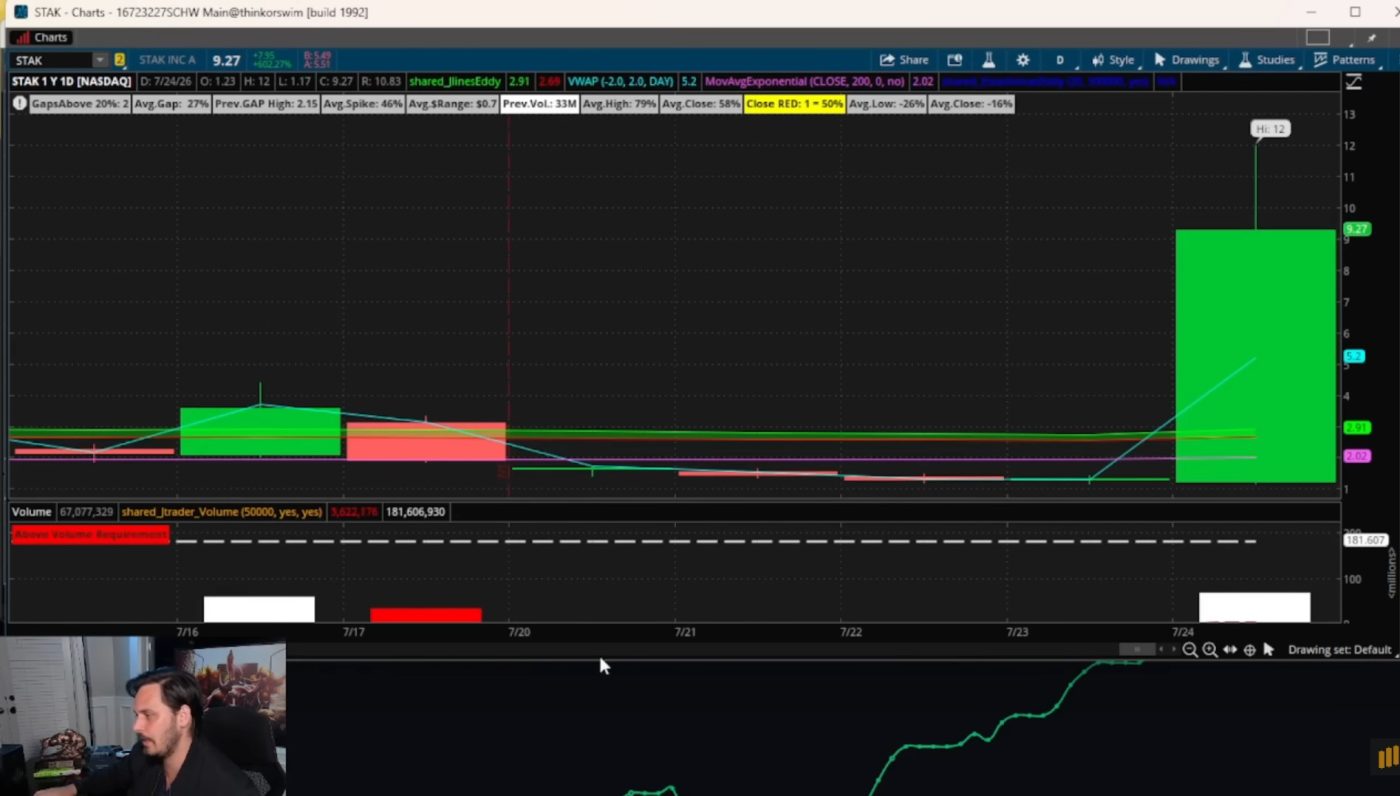The image size is (1400, 796).
Task: Click the webcam video thumbnail
Action: coord(143,718)
